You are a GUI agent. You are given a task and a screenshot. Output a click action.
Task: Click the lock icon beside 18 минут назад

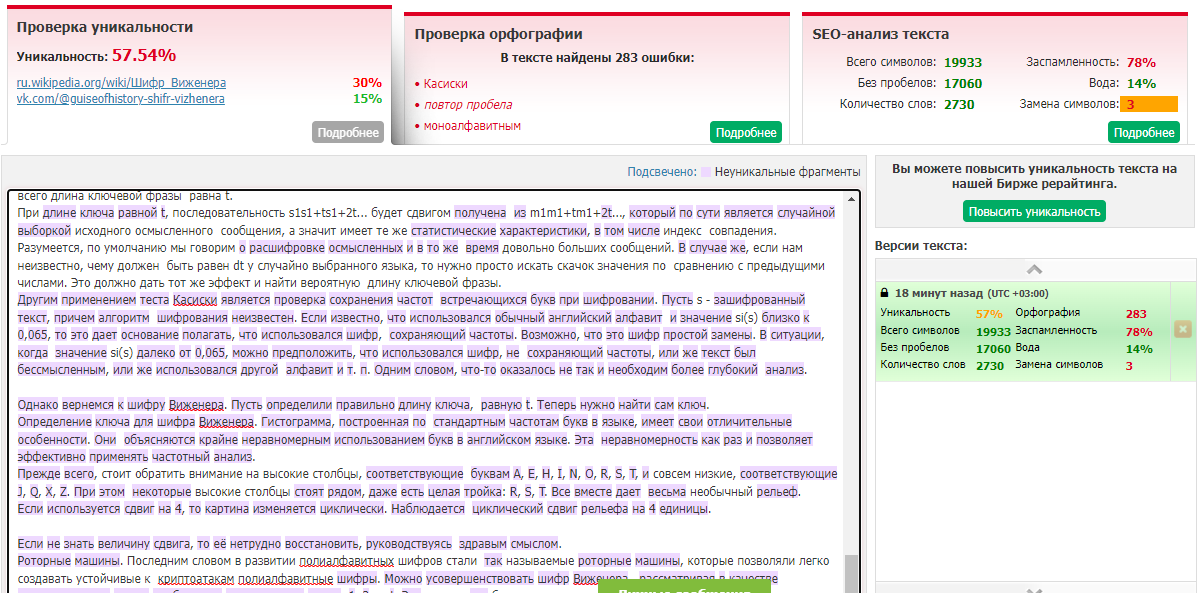884,294
